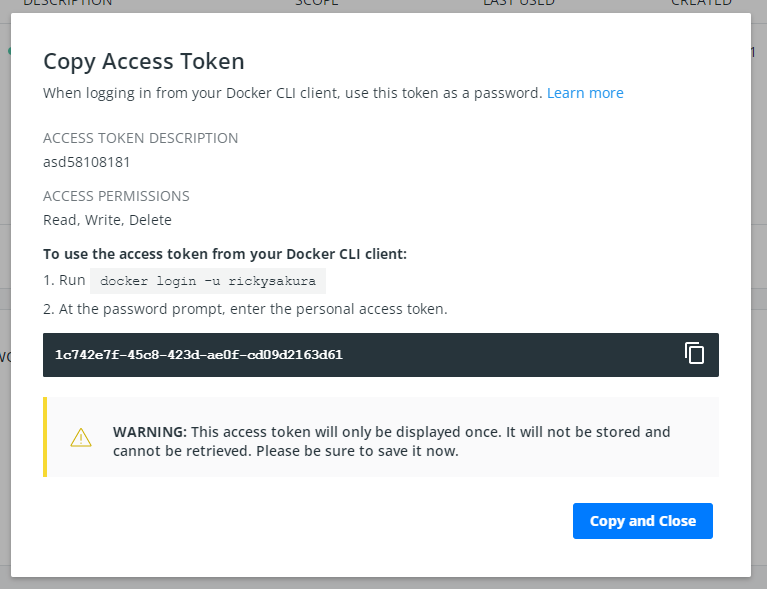The width and height of the screenshot is (767, 589).
Task: Click the Docker CLI login intro sentence
Action: [x=292, y=93]
